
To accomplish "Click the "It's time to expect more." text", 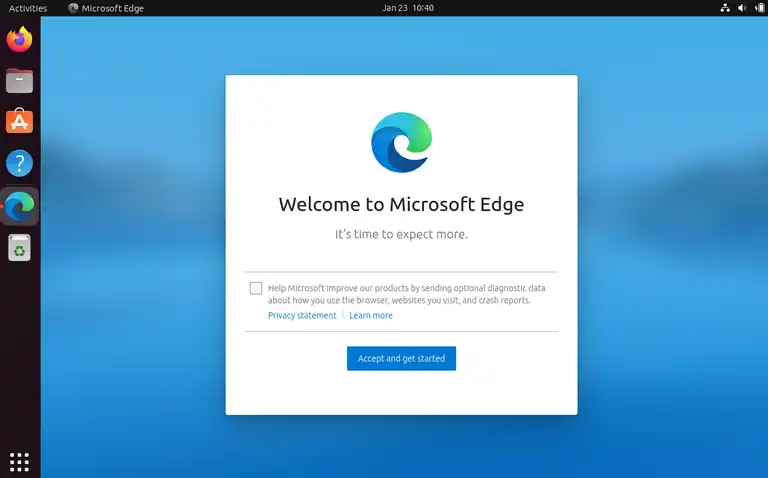I will pos(402,234).
